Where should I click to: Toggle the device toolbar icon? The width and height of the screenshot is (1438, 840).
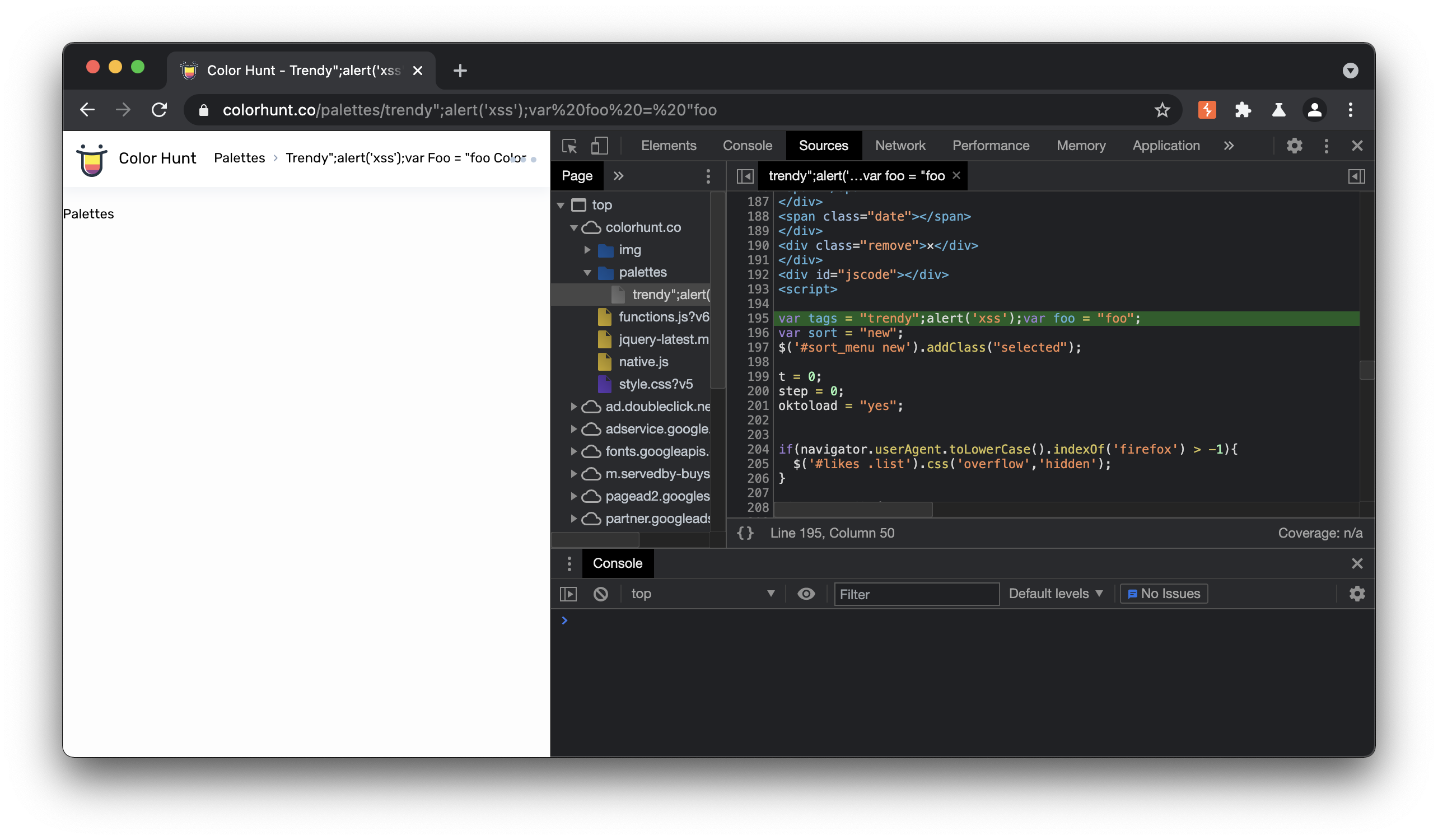[599, 146]
